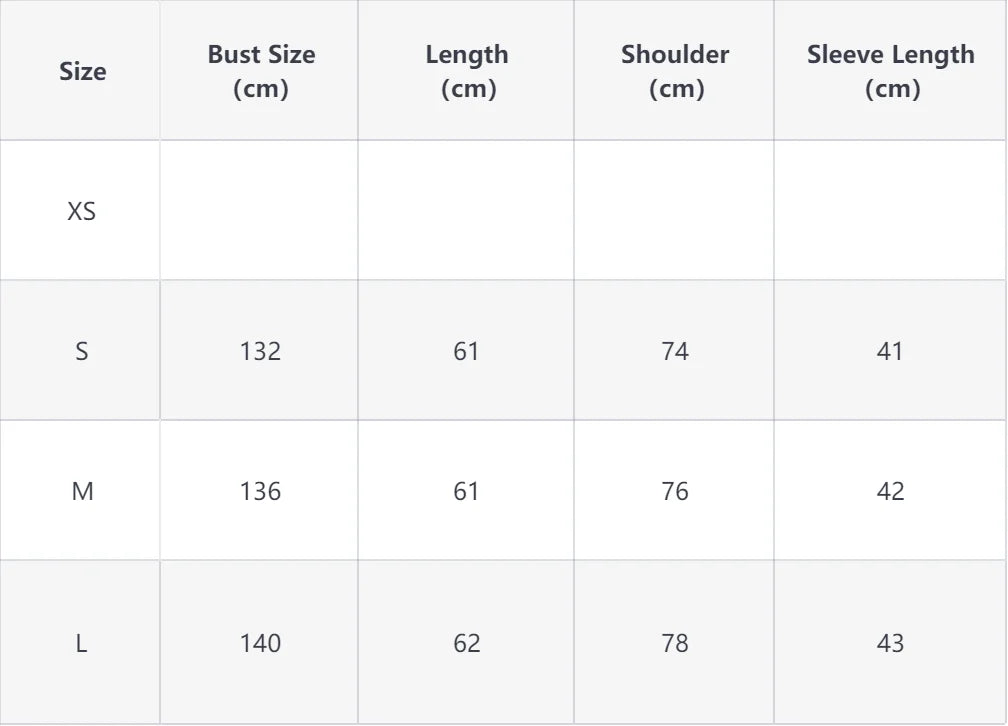Viewport: 1008px width, 726px height.
Task: Click bust size value 136
Action: tap(260, 491)
